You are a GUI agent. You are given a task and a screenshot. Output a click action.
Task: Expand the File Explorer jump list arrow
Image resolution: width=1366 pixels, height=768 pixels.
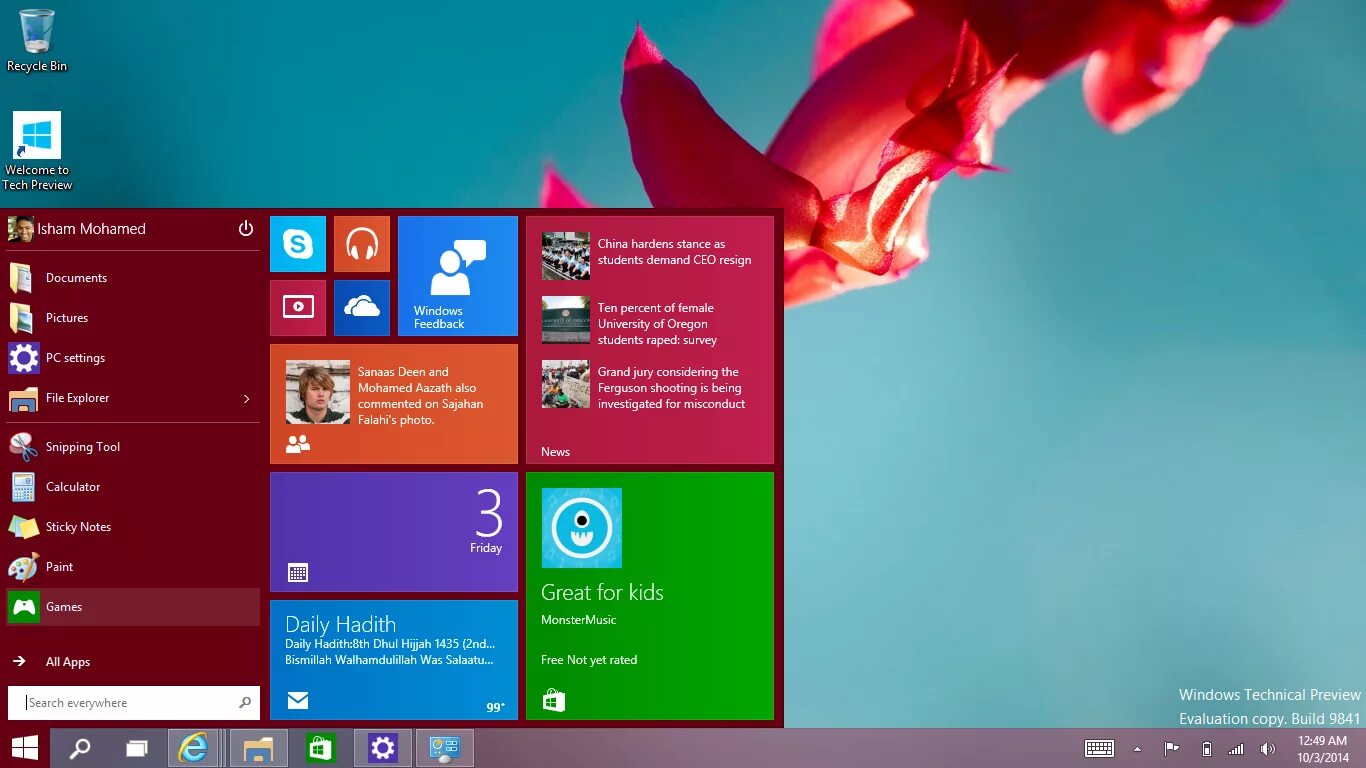pos(247,399)
